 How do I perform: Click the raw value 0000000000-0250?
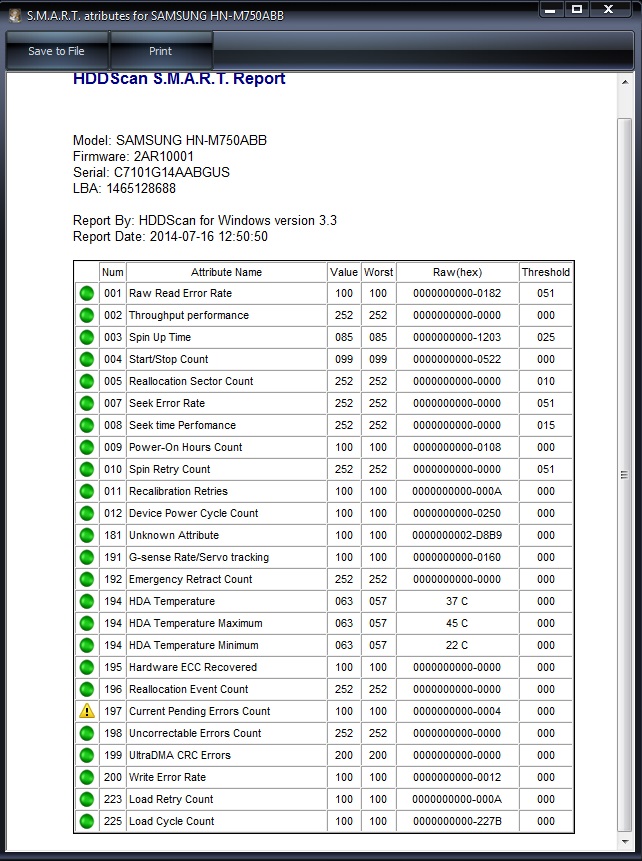click(457, 513)
